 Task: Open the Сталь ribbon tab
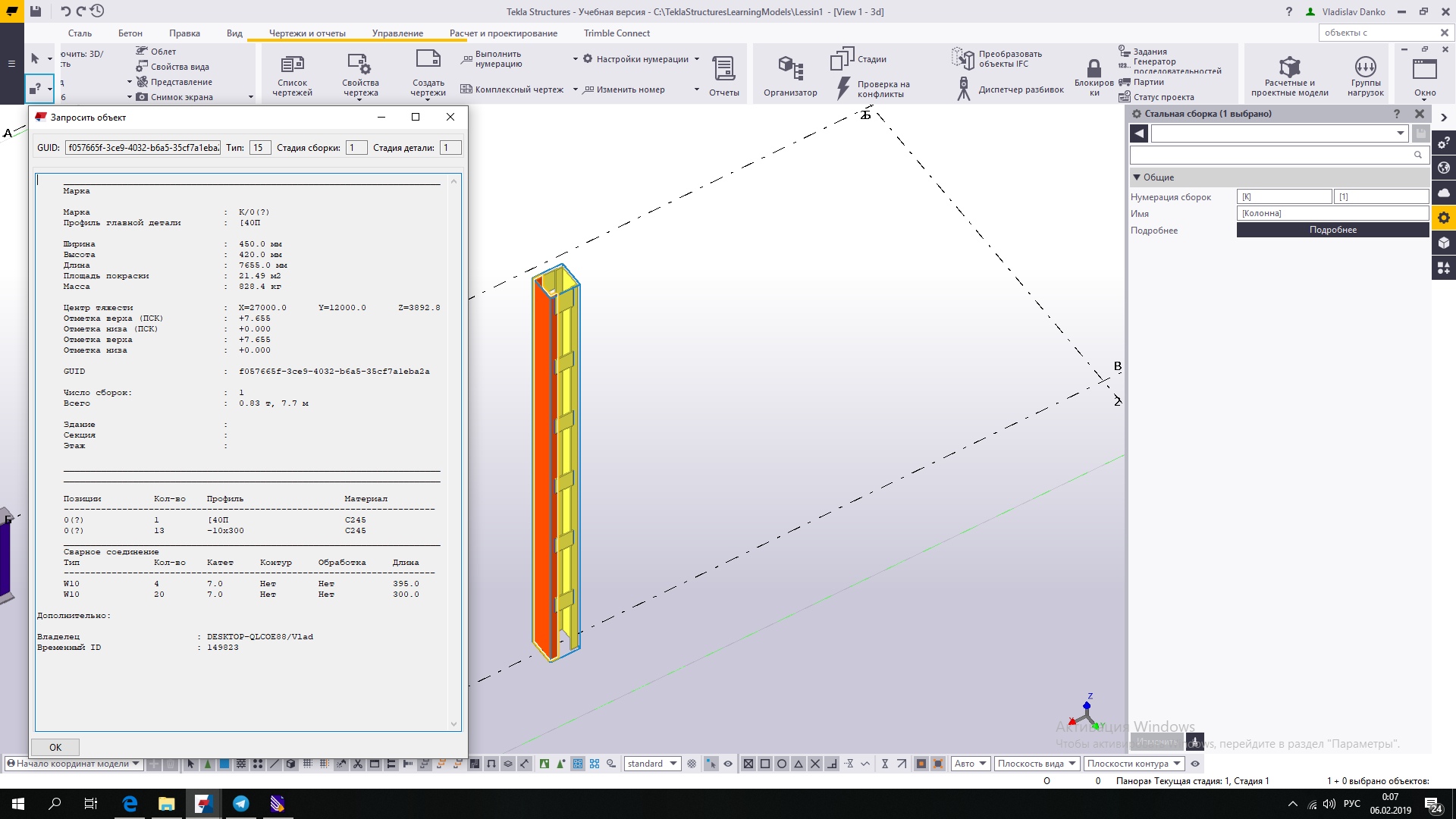pos(80,33)
